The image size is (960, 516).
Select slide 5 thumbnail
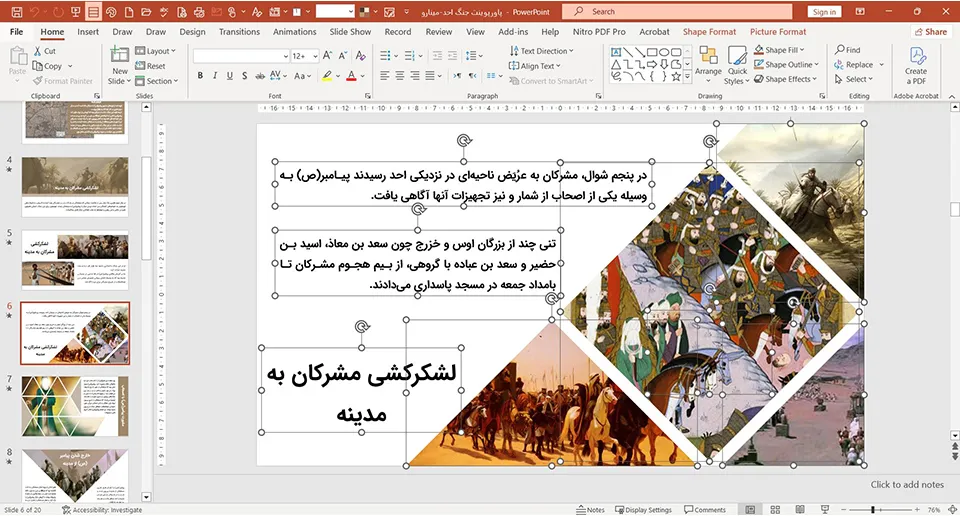coord(75,260)
